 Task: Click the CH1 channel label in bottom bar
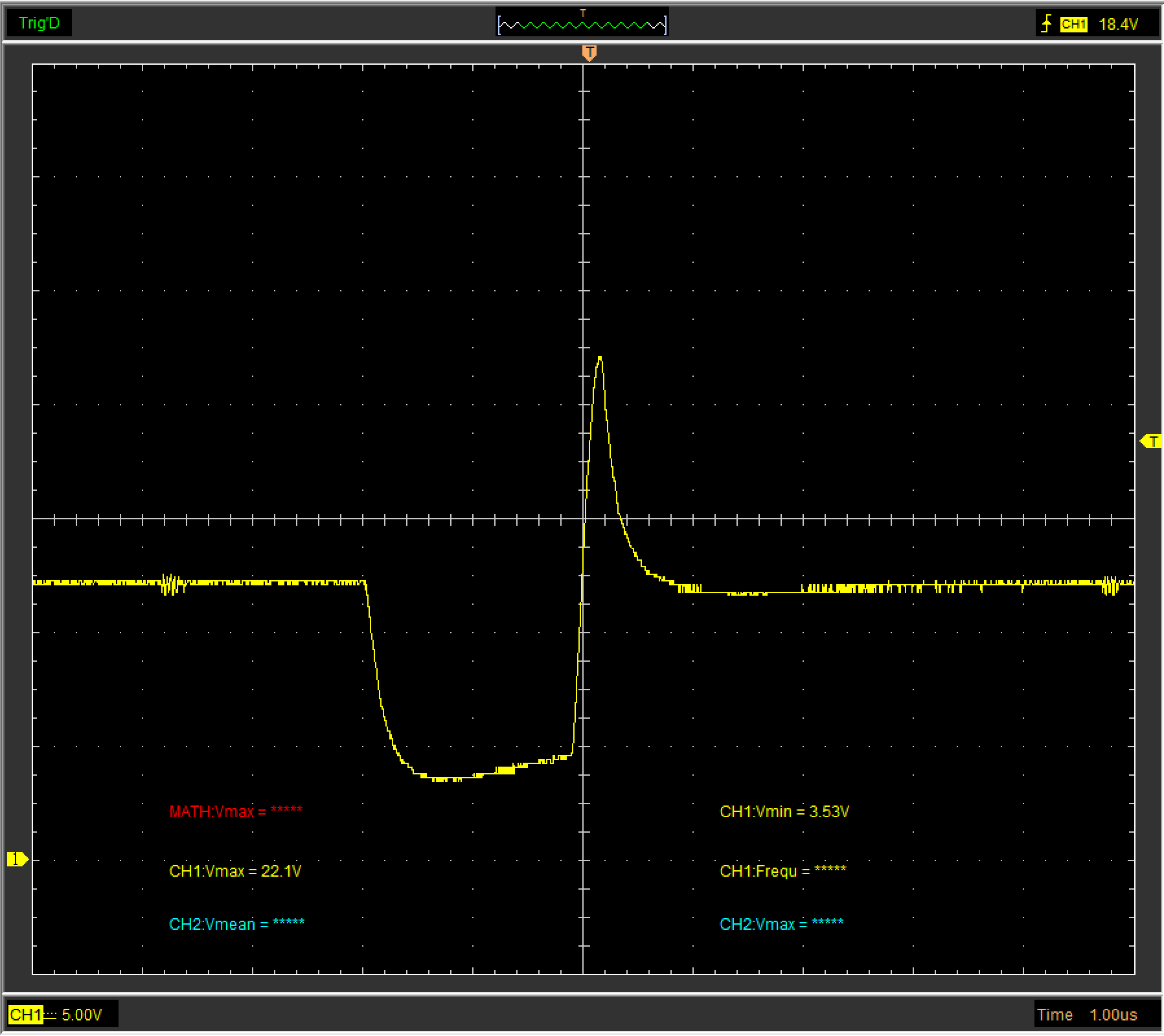[25, 1015]
